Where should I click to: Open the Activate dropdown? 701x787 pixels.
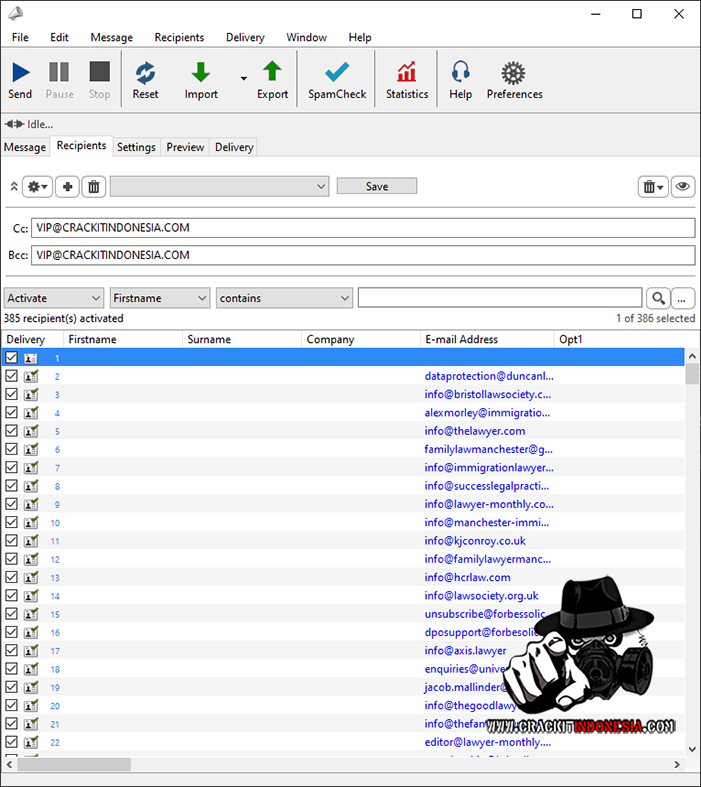(54, 298)
